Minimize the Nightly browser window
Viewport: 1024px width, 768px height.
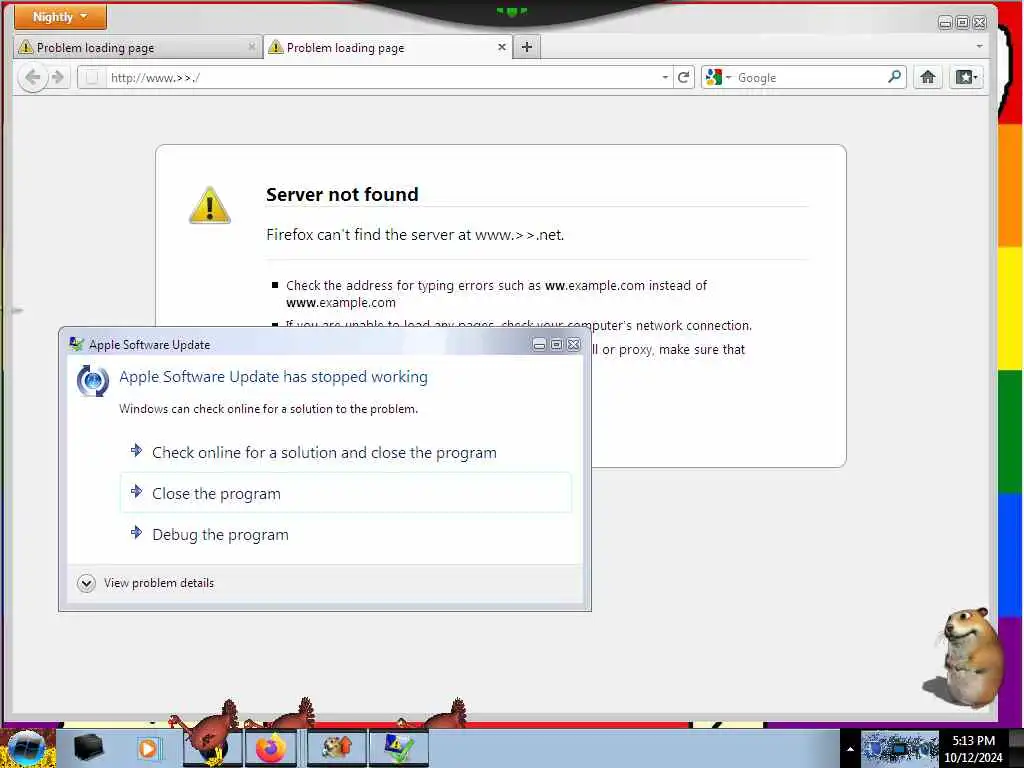[945, 23]
